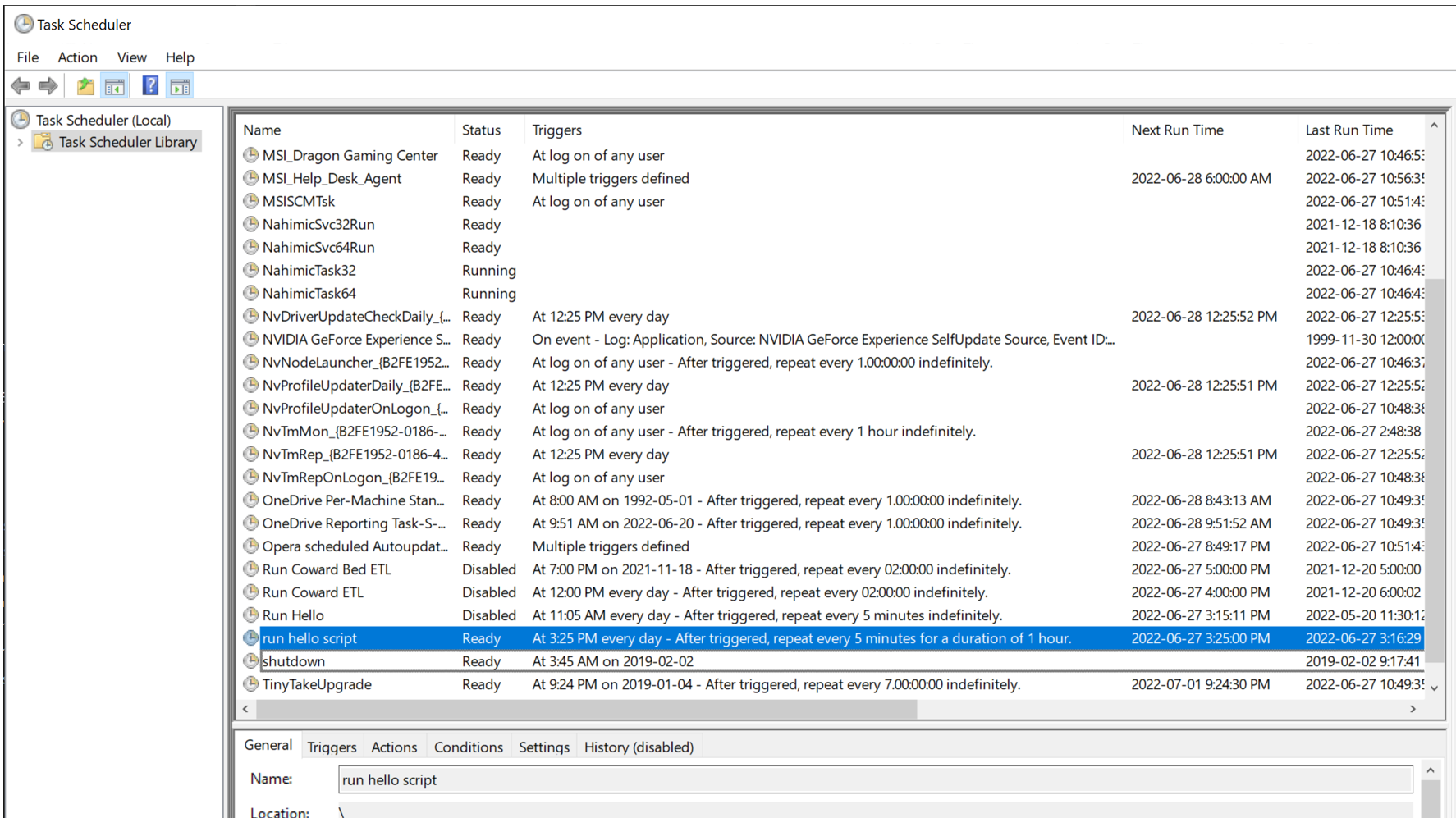Screen dimensions: 1456x818
Task: Open Help via blue question mark icon
Action: coord(149,86)
